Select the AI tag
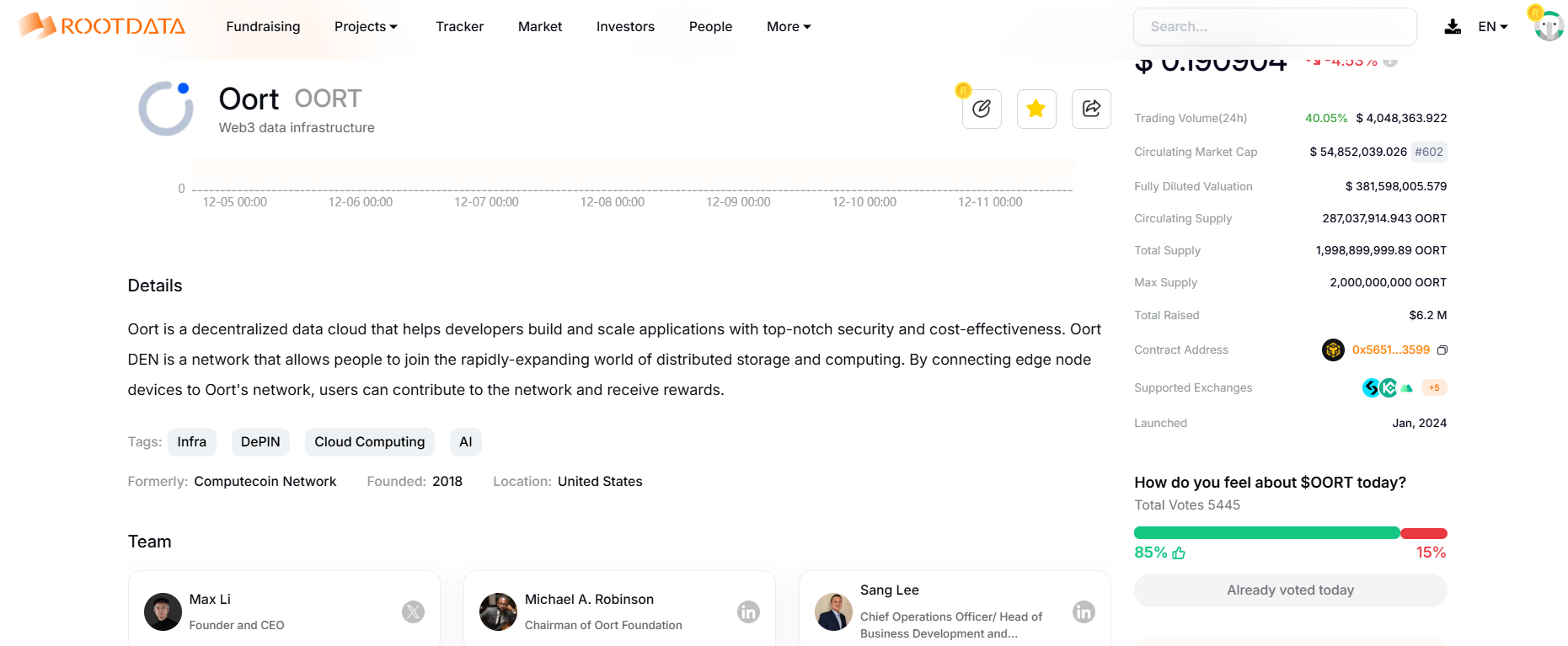 click(466, 442)
